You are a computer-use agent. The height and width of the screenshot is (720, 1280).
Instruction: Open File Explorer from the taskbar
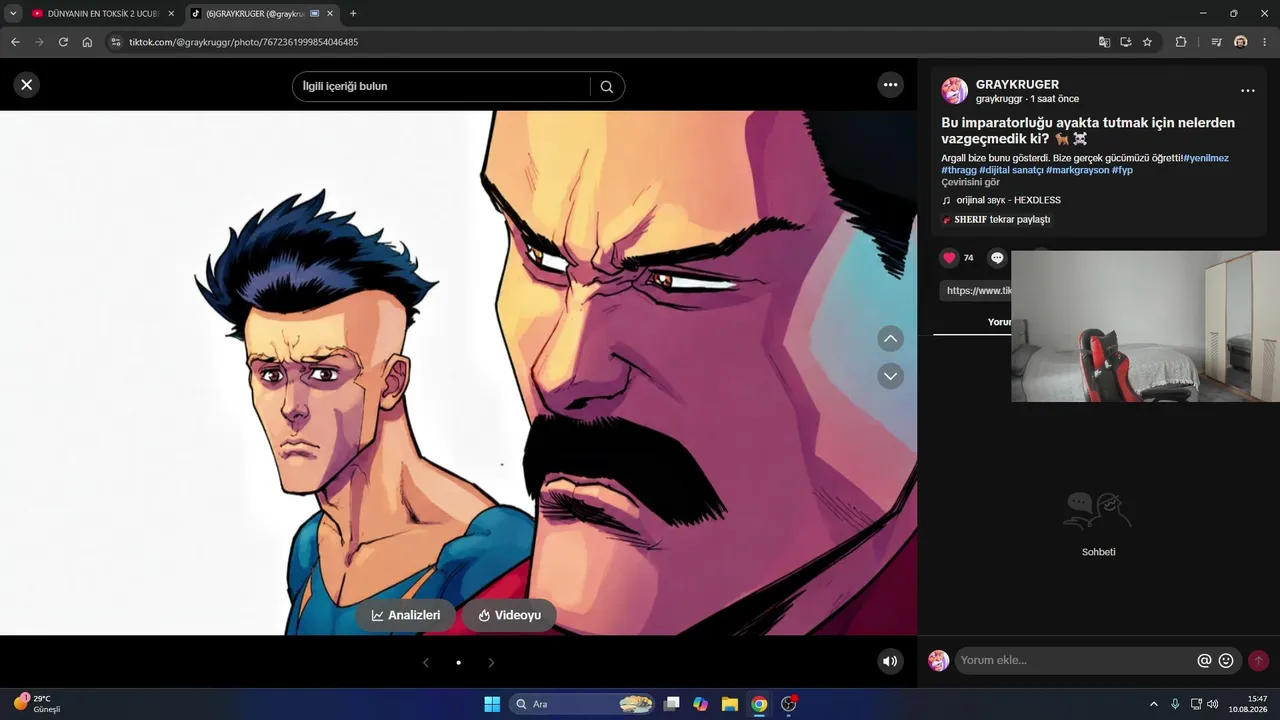point(730,704)
